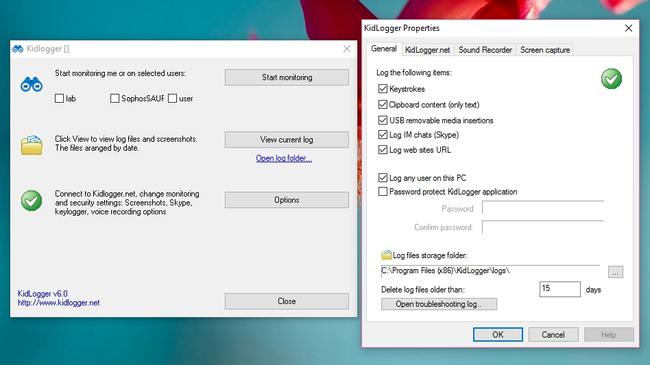The image size is (650, 365).
Task: Tick the SophosSAUF user checkbox
Action: [x=115, y=98]
